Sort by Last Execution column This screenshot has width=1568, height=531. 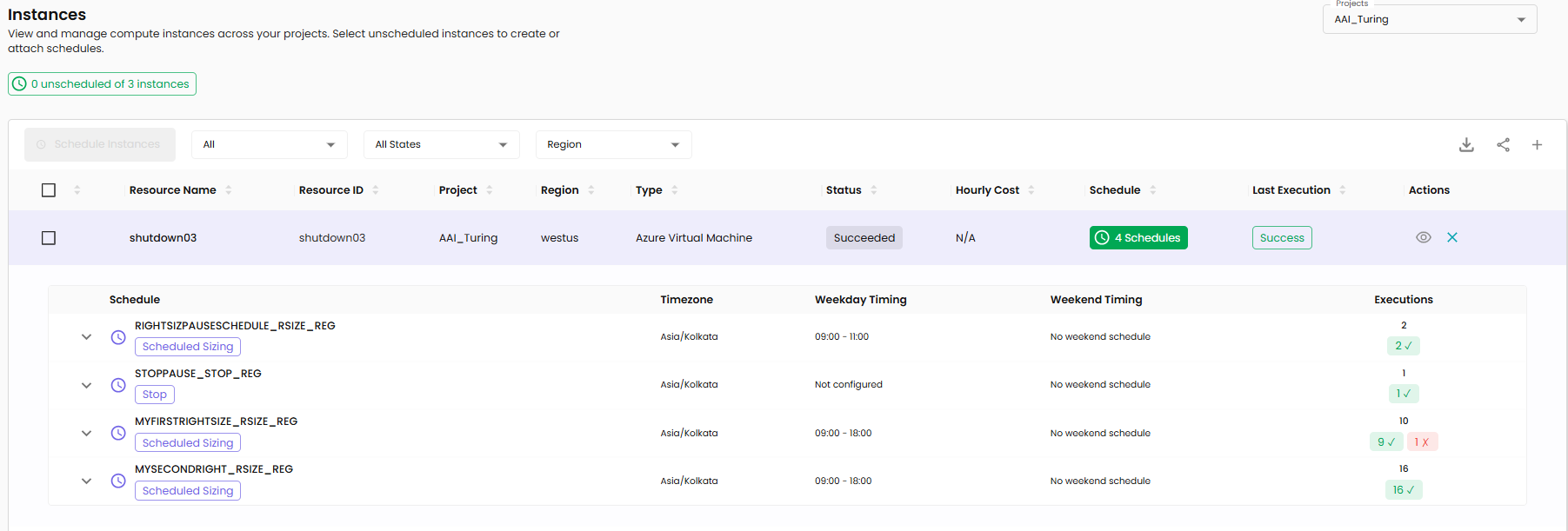tap(1343, 190)
